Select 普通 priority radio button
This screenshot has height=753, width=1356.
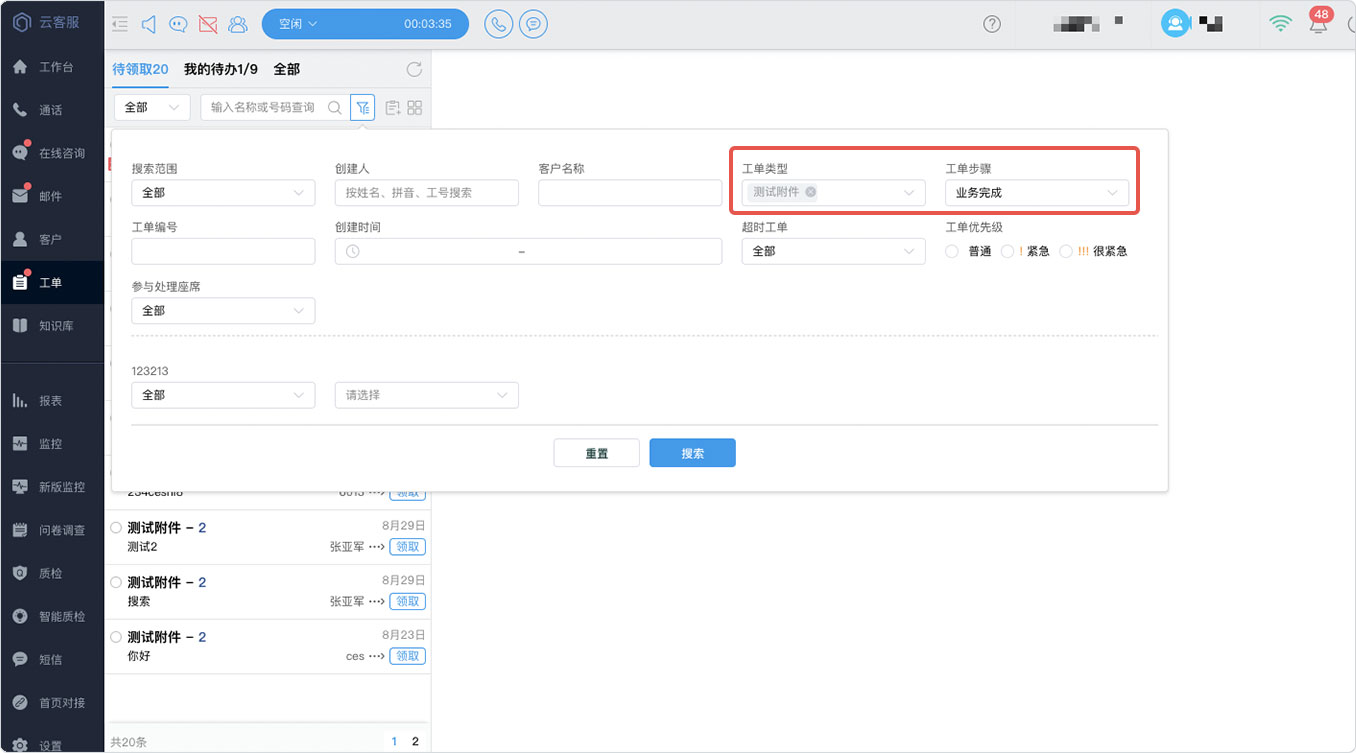[x=951, y=252]
